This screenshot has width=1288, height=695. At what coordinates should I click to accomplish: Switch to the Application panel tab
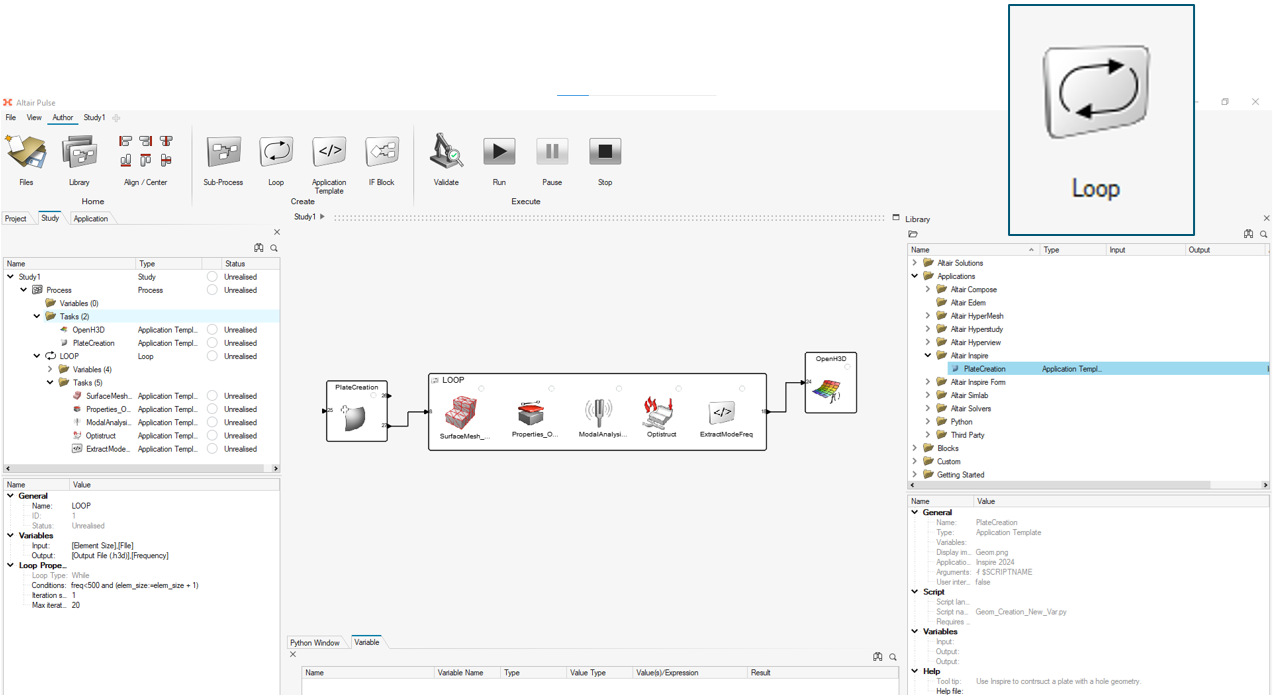(91, 218)
